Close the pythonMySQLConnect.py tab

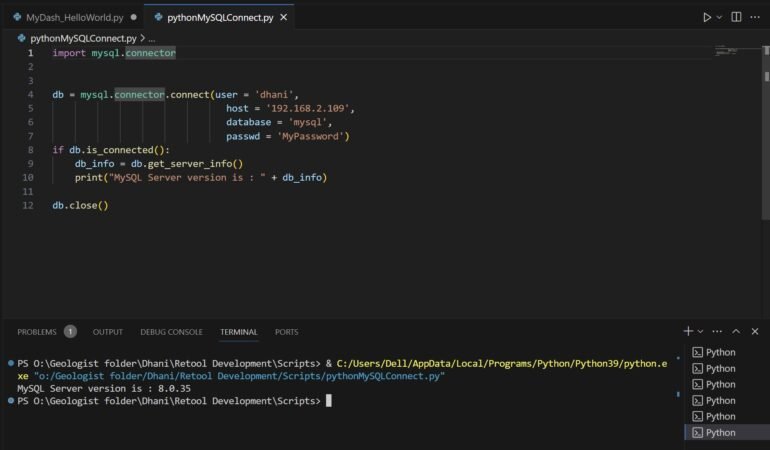click(x=283, y=17)
